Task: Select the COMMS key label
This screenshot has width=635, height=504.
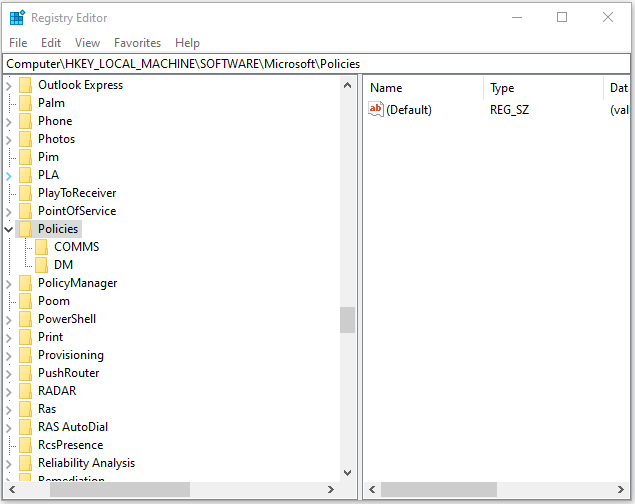Action: 77,247
